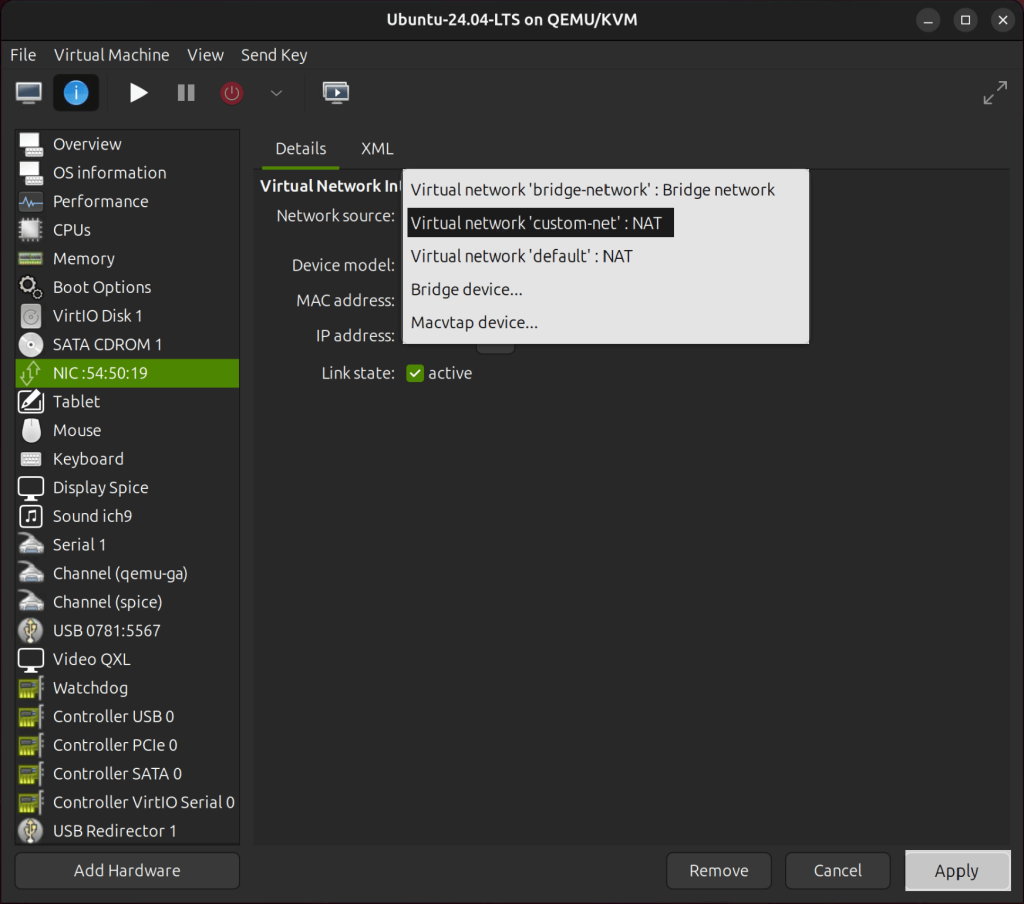The height and width of the screenshot is (904, 1024).
Task: Choose the Macvtap device option
Action: (x=473, y=322)
